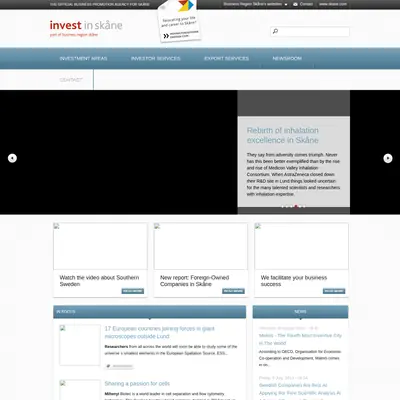Click We facilitate your business success image
Viewport: 400px width, 400px height.
(x=301, y=246)
